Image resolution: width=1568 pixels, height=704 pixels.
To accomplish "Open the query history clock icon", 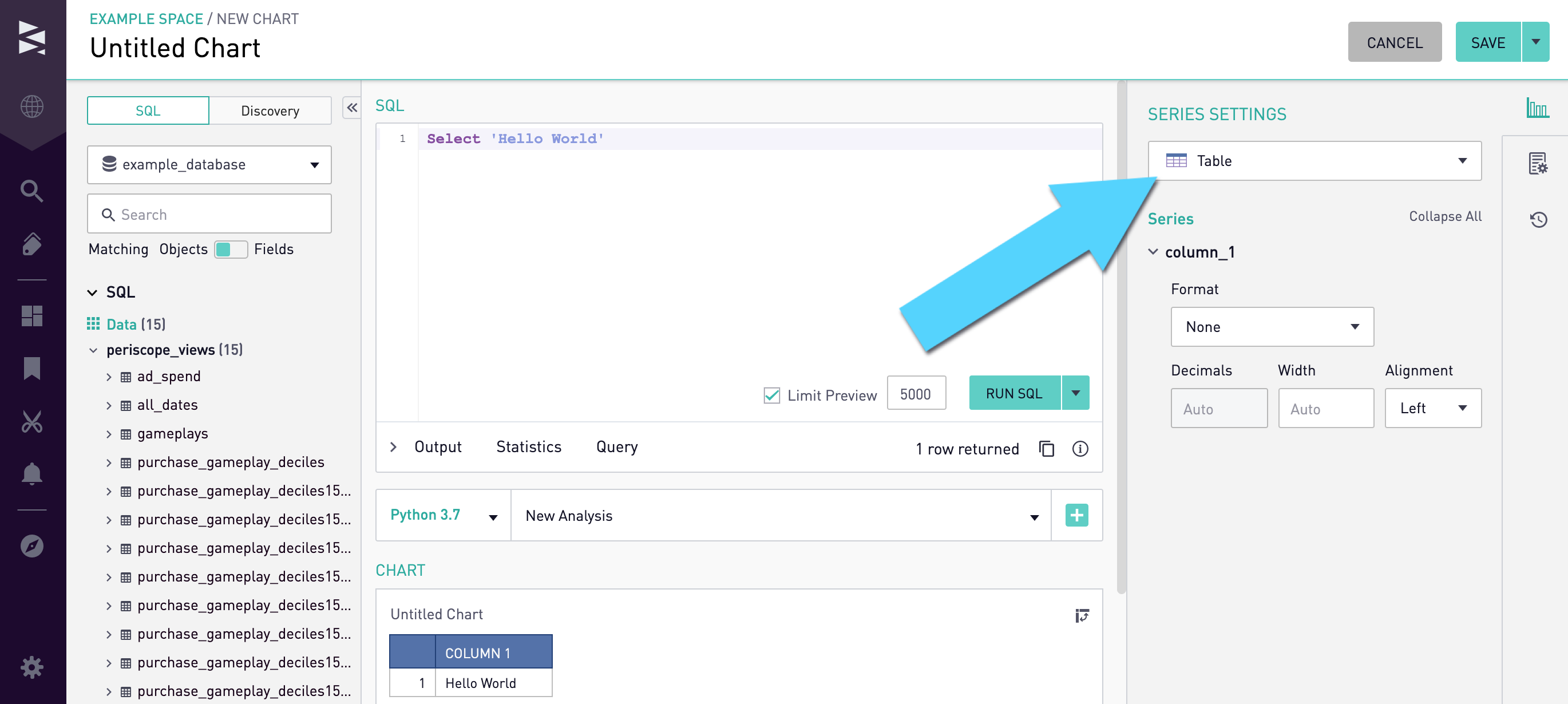I will pyautogui.click(x=1539, y=220).
